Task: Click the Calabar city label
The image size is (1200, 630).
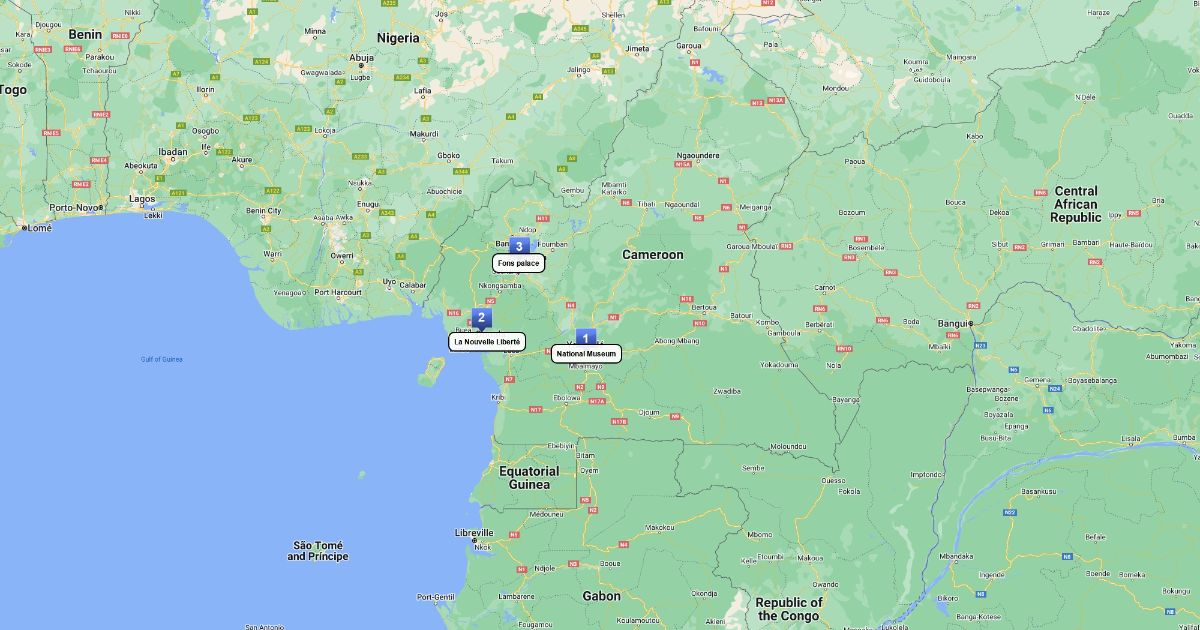Action: pos(413,284)
